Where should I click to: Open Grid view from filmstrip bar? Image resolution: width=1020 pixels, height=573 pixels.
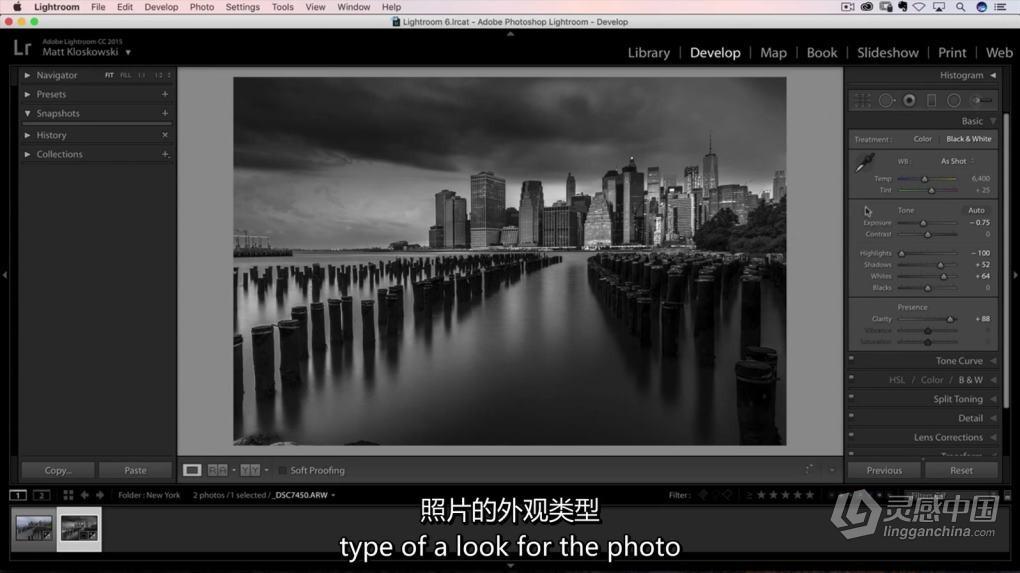(68, 495)
